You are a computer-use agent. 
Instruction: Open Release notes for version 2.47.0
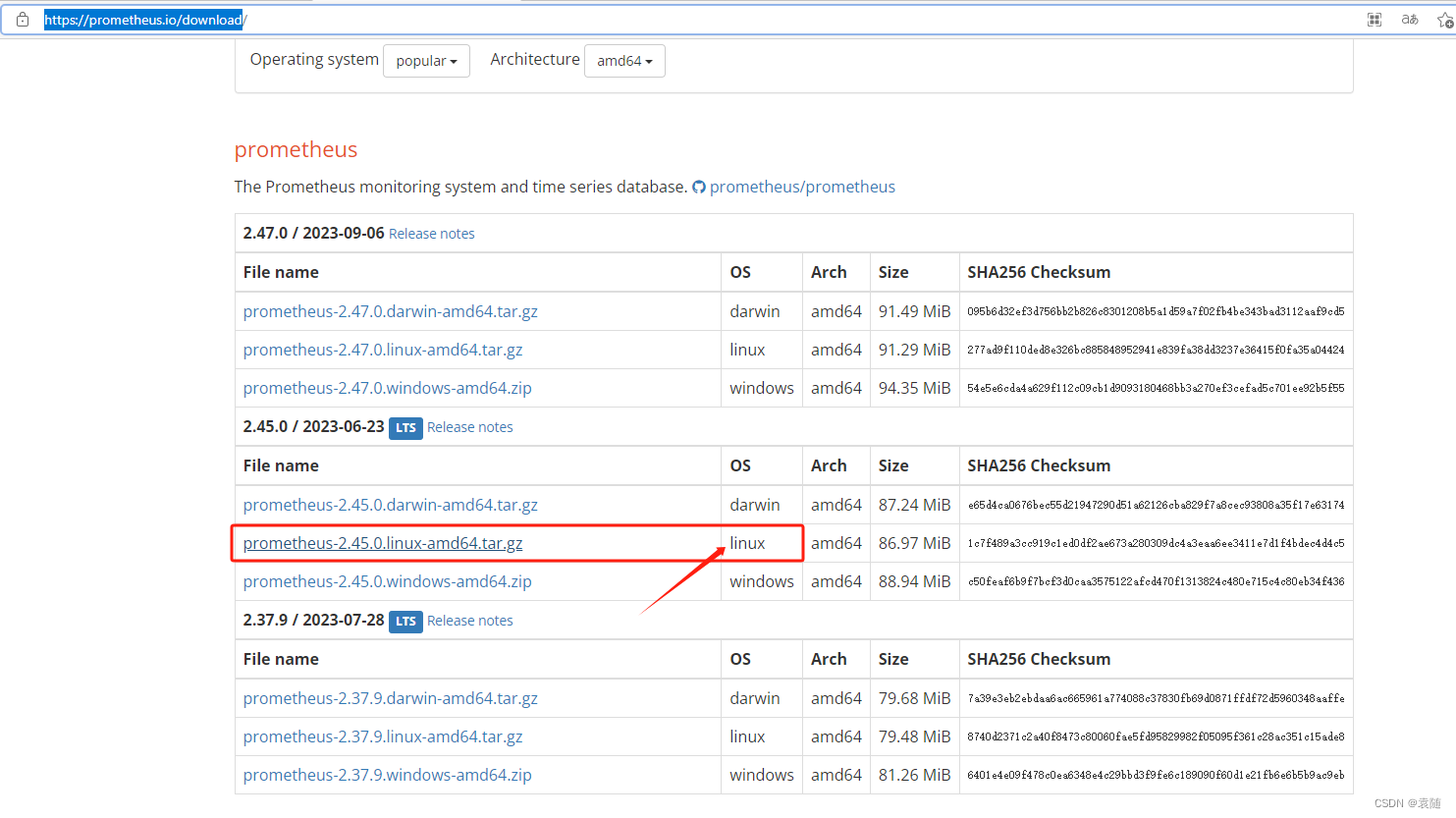point(432,233)
